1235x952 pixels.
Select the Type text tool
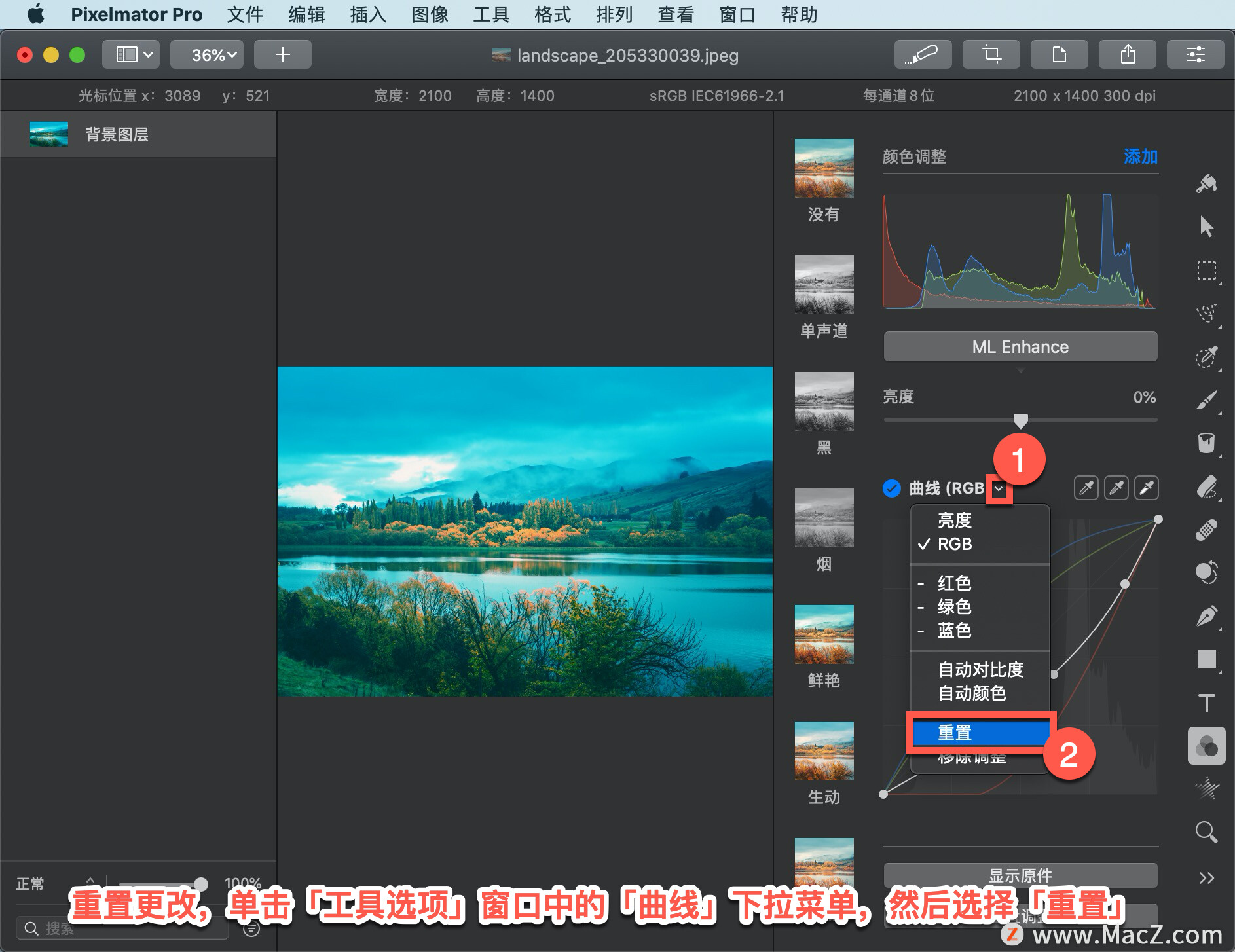(1206, 703)
